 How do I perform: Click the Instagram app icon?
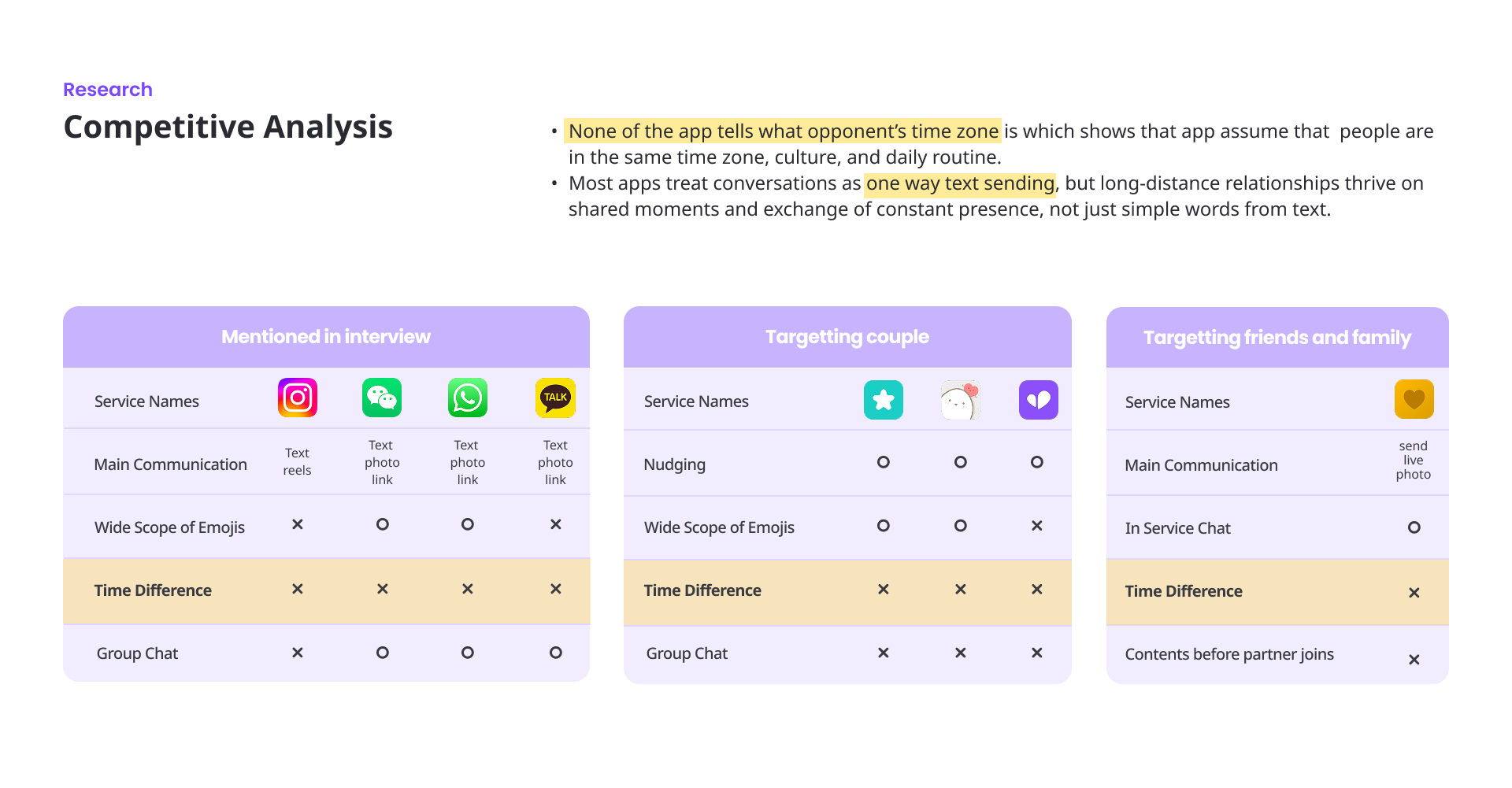click(x=298, y=398)
